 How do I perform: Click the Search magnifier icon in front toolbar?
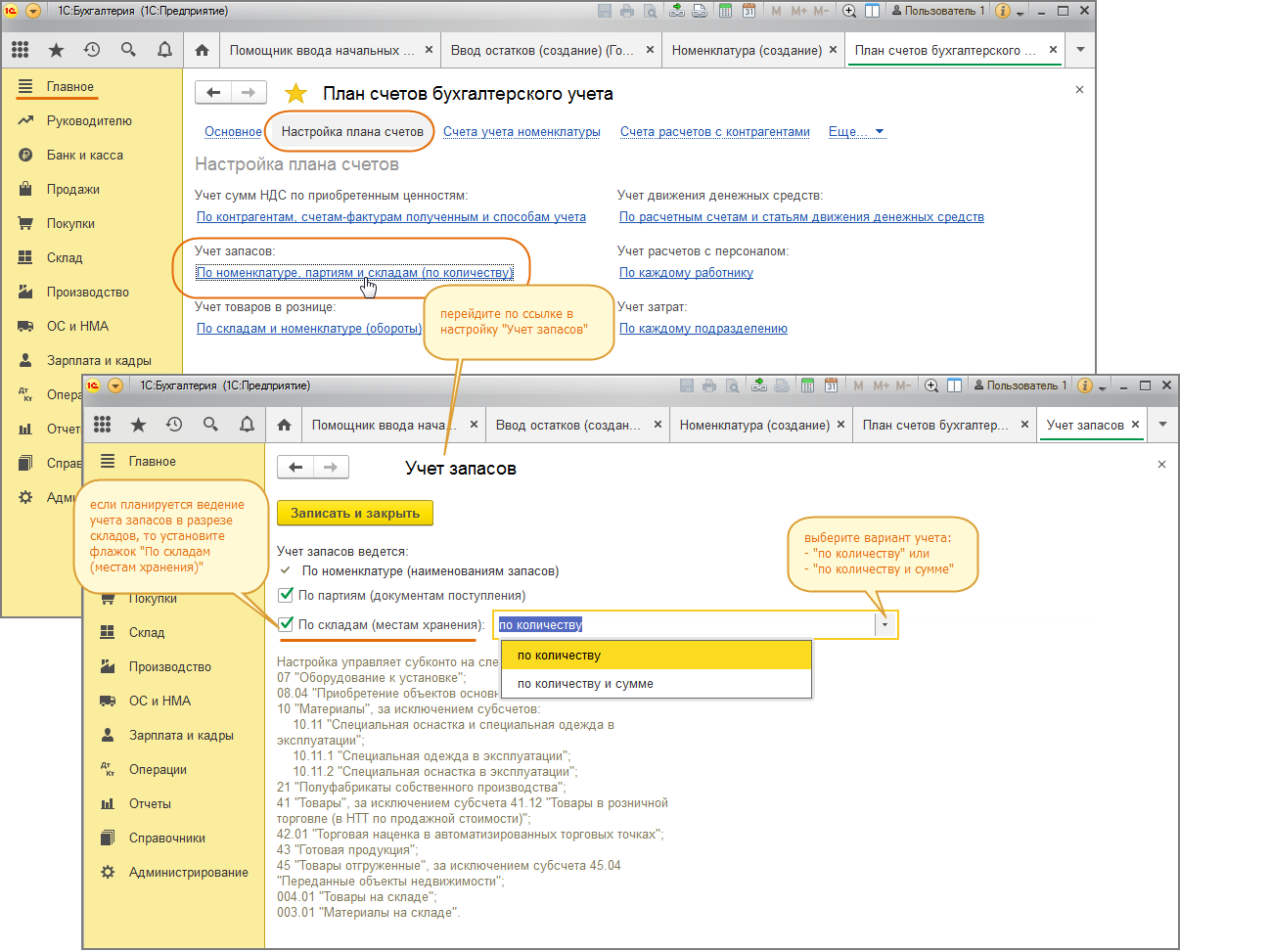click(210, 425)
